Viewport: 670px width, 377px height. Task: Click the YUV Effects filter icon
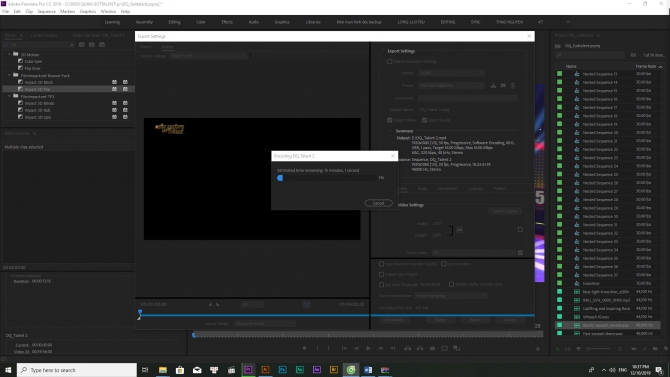[102, 44]
